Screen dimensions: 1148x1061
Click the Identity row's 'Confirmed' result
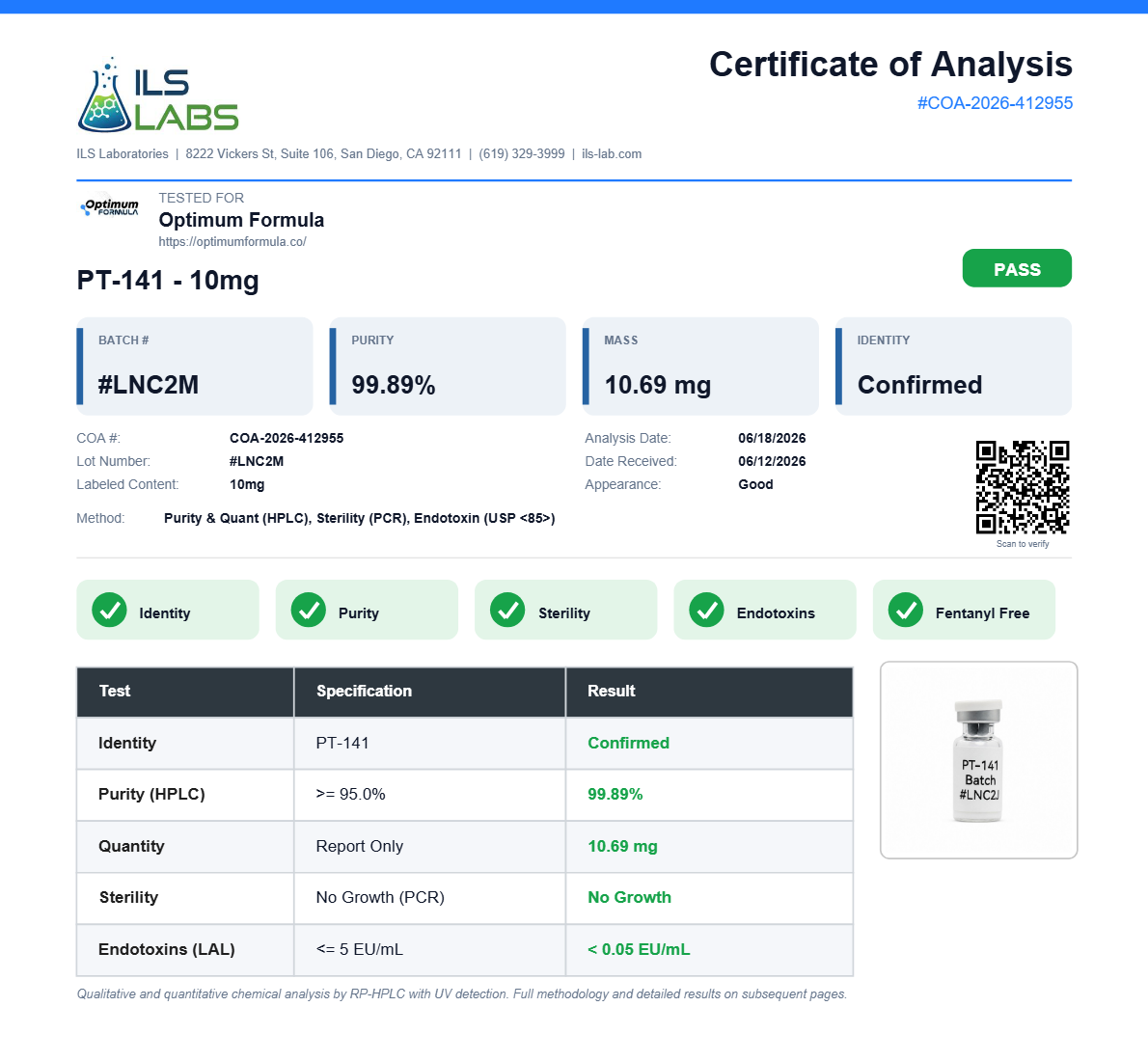(x=628, y=743)
